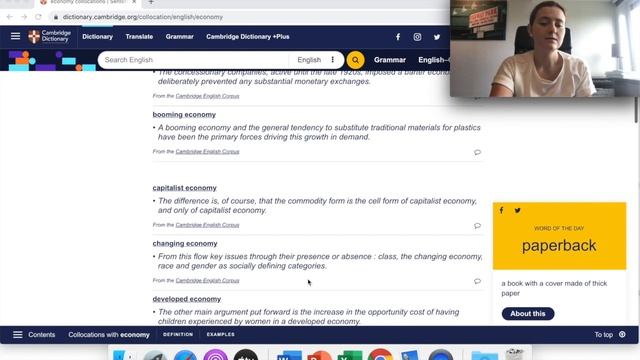The width and height of the screenshot is (640, 360).
Task: Open Safari from the dock
Action: coord(185,355)
